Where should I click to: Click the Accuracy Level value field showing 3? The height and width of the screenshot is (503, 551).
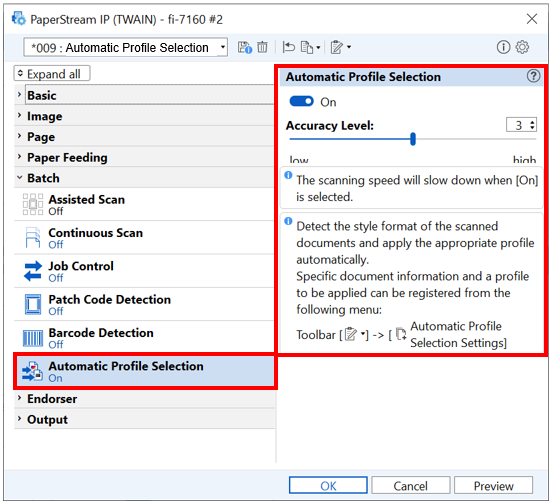pos(518,125)
